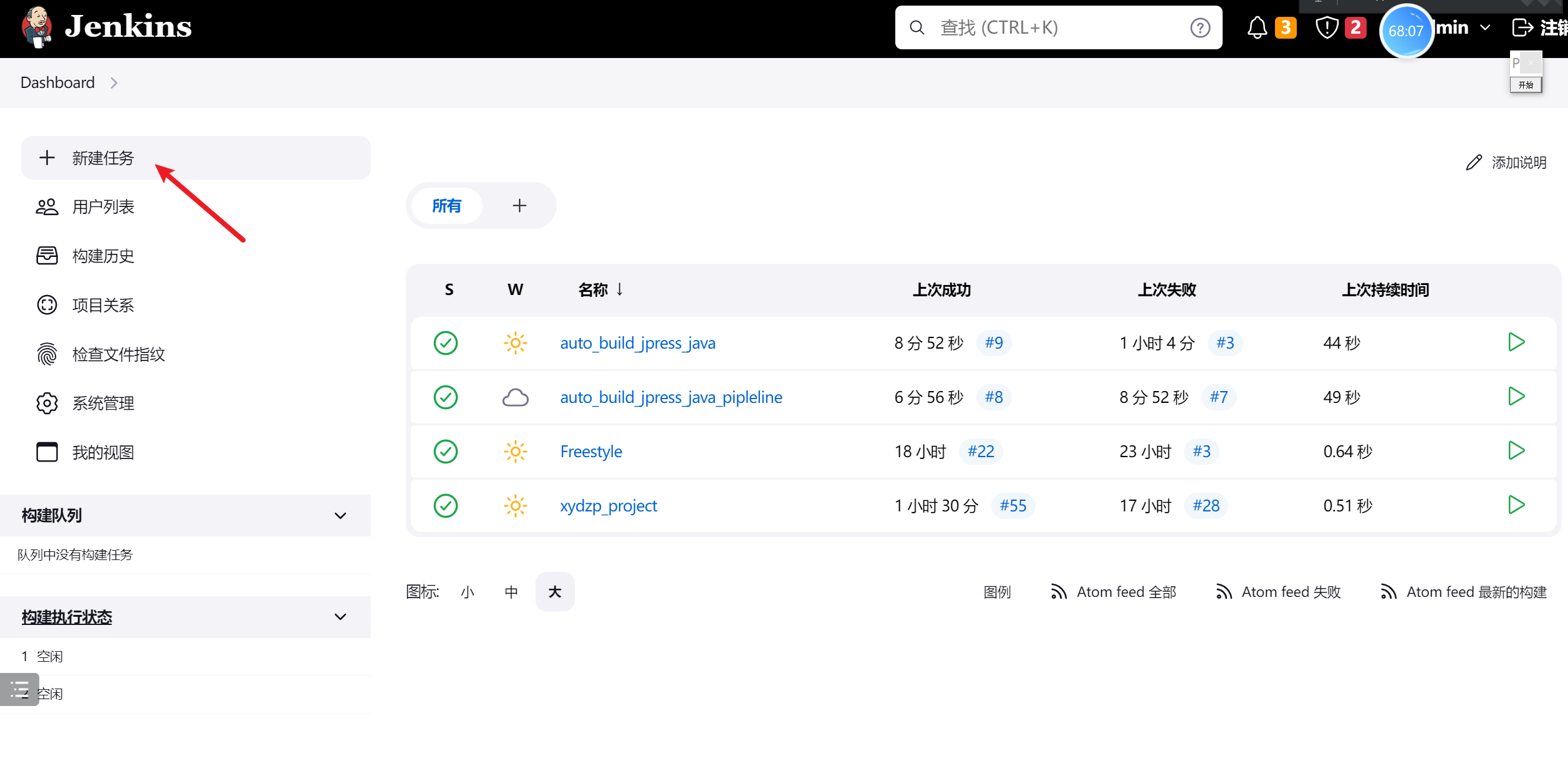Image resolution: width=1568 pixels, height=769 pixels.
Task: Open 新建任务 in sidebar
Action: (x=196, y=158)
